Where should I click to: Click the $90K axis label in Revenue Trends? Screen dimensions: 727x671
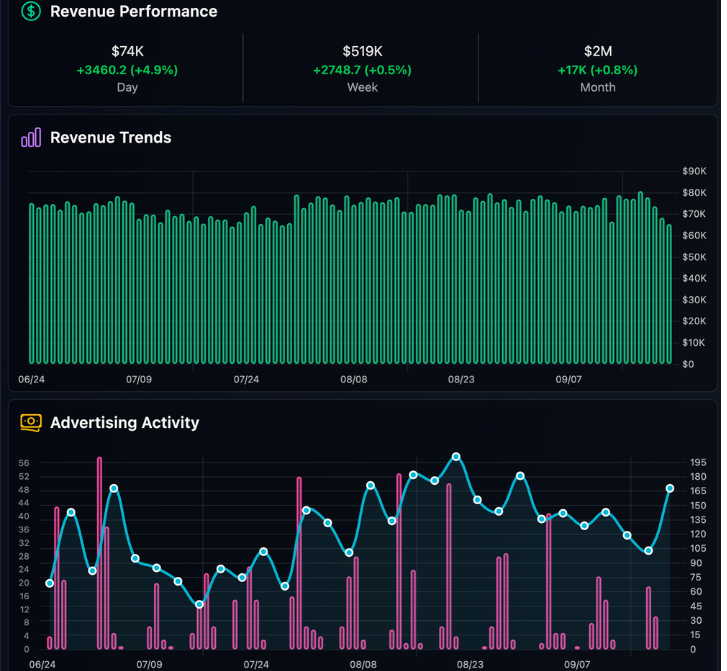point(694,171)
